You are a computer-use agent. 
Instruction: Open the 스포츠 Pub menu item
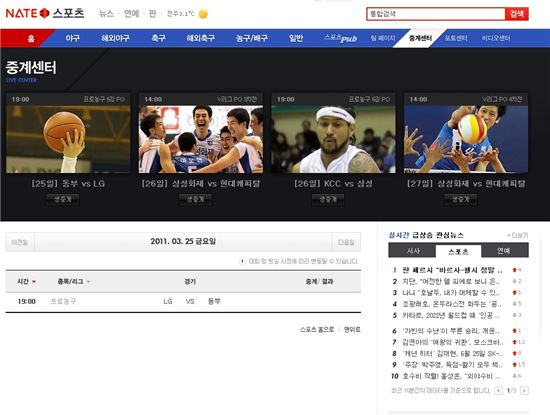click(341, 38)
